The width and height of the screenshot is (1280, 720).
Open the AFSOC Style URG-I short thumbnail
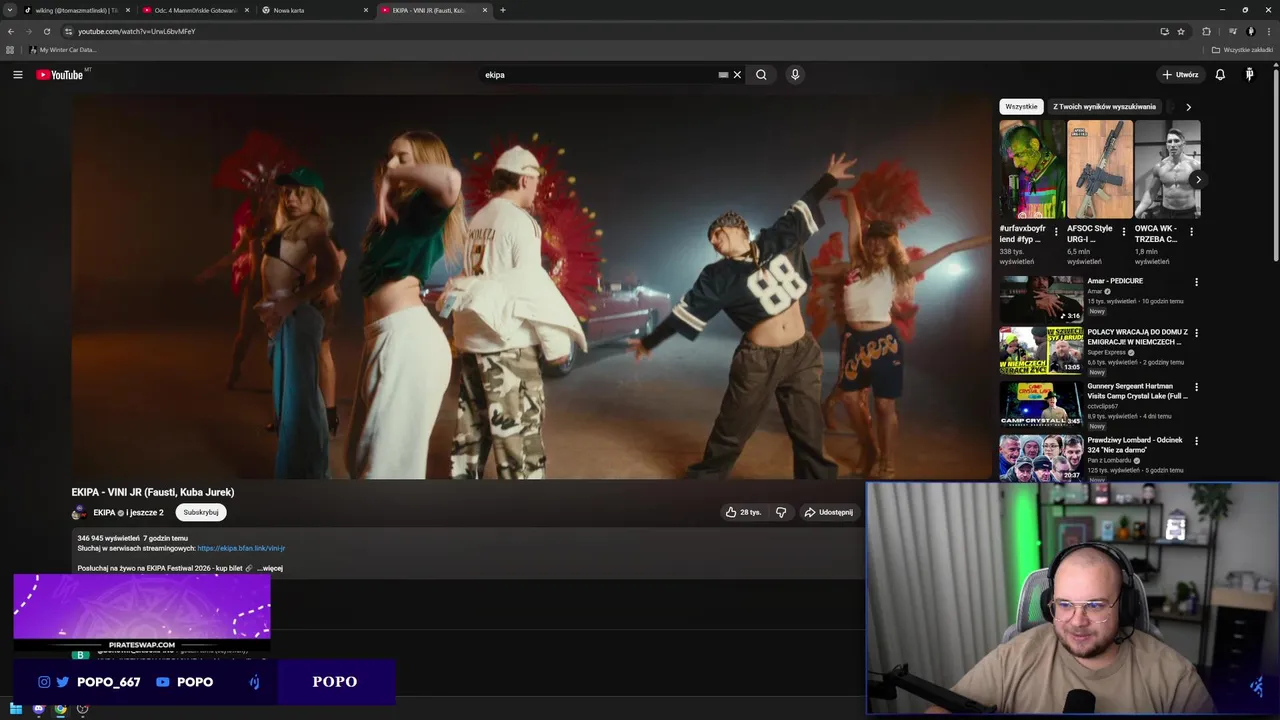pos(1100,169)
